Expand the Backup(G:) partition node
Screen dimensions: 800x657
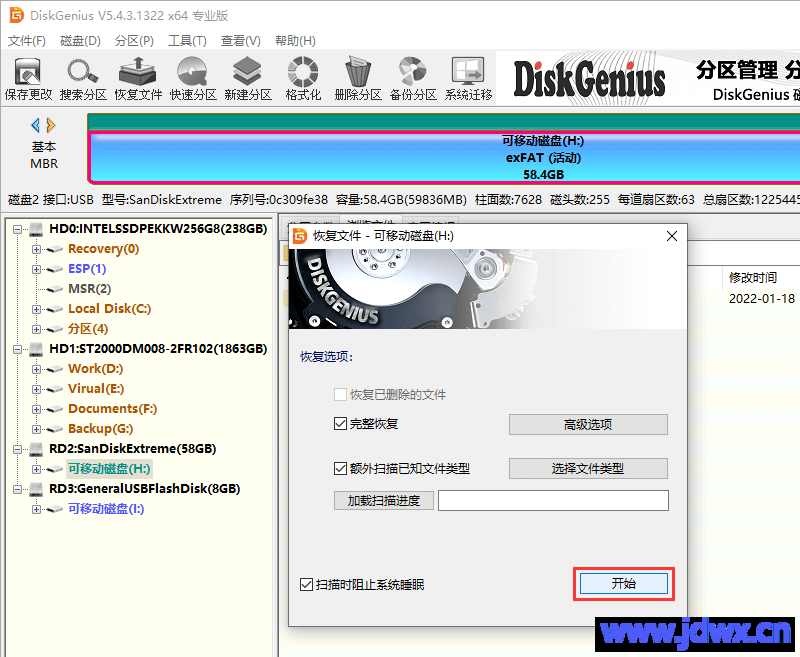pos(36,429)
